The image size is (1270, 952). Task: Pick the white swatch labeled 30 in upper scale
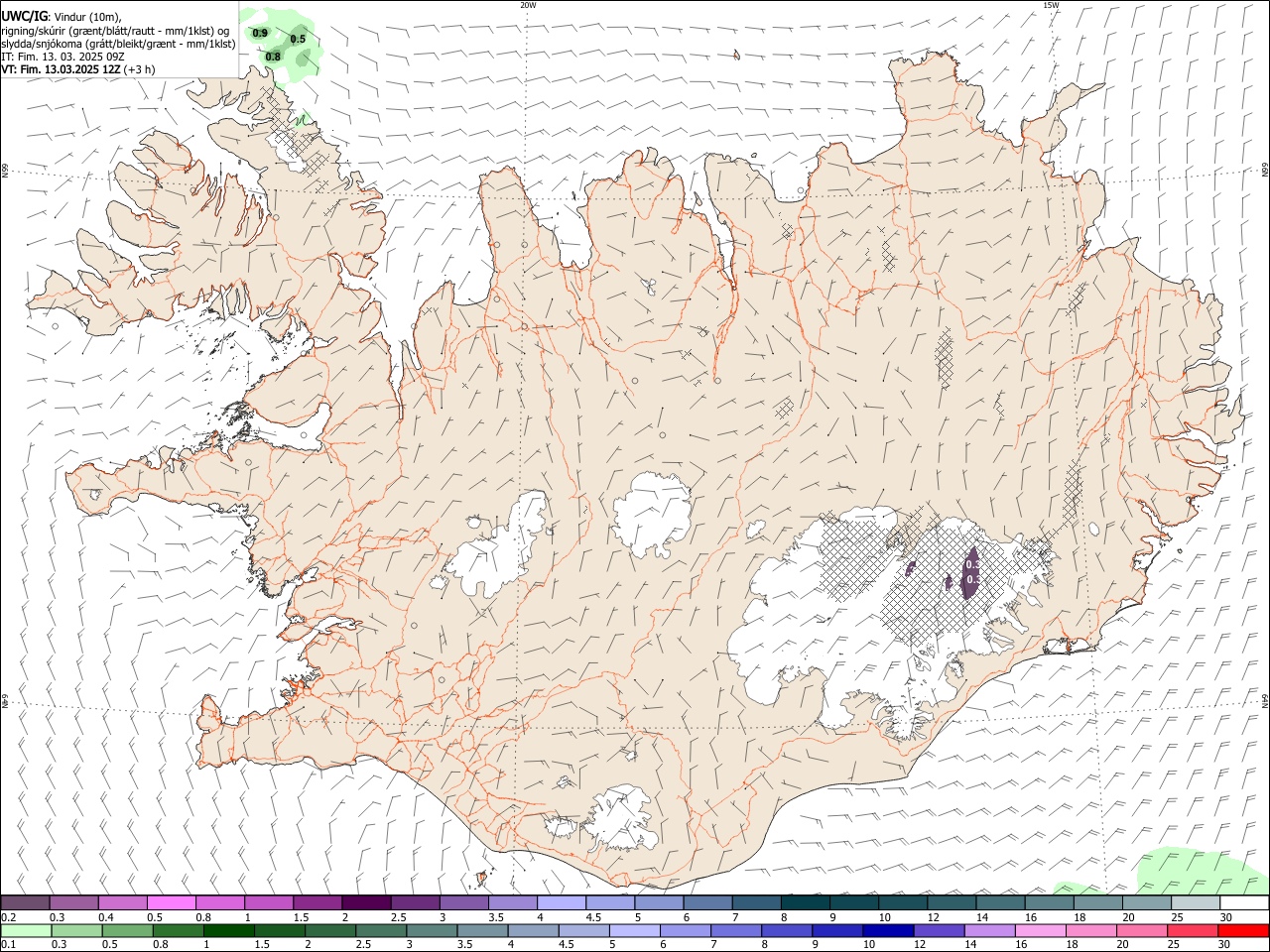pos(1244,902)
